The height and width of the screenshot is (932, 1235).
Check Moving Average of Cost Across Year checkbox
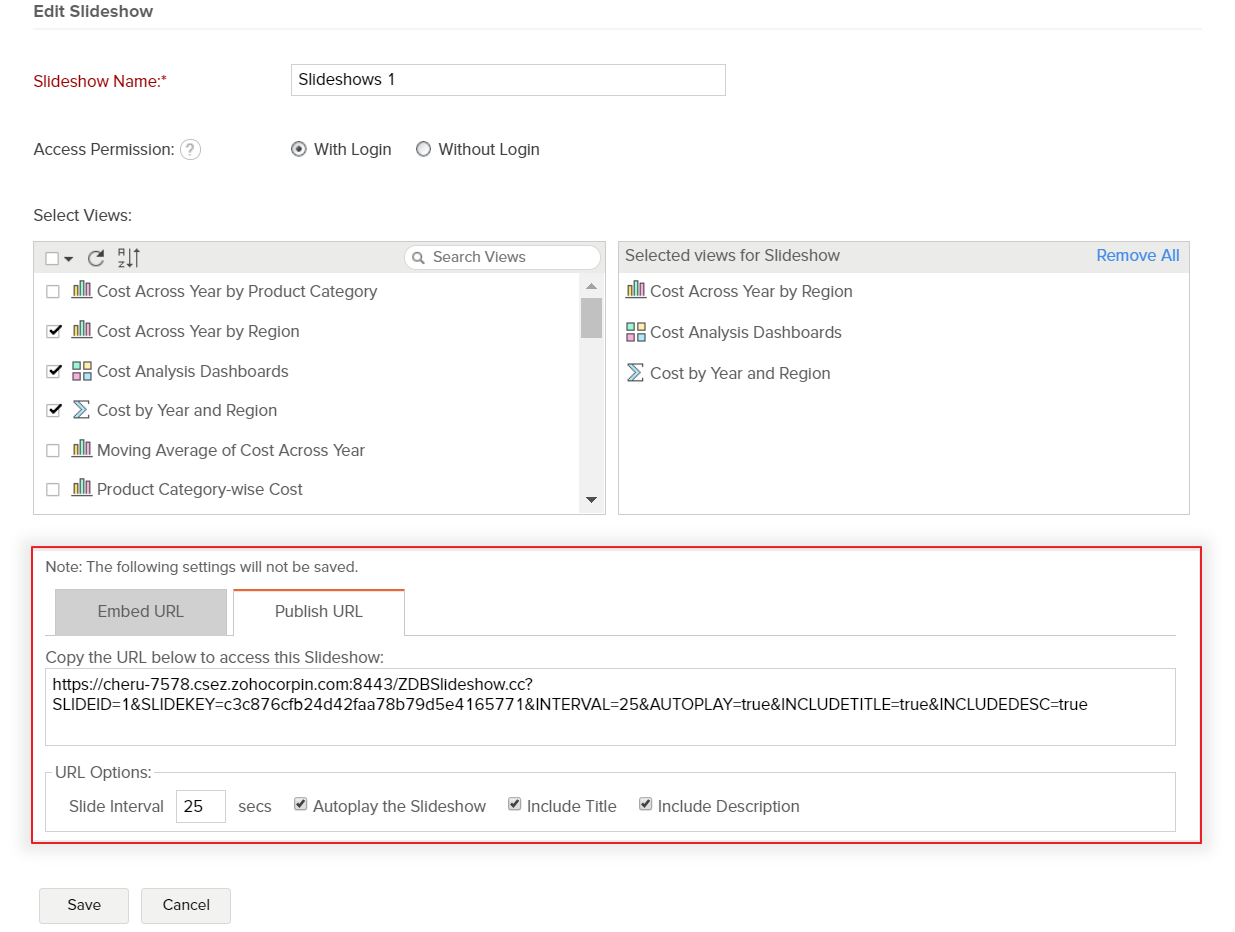click(53, 451)
